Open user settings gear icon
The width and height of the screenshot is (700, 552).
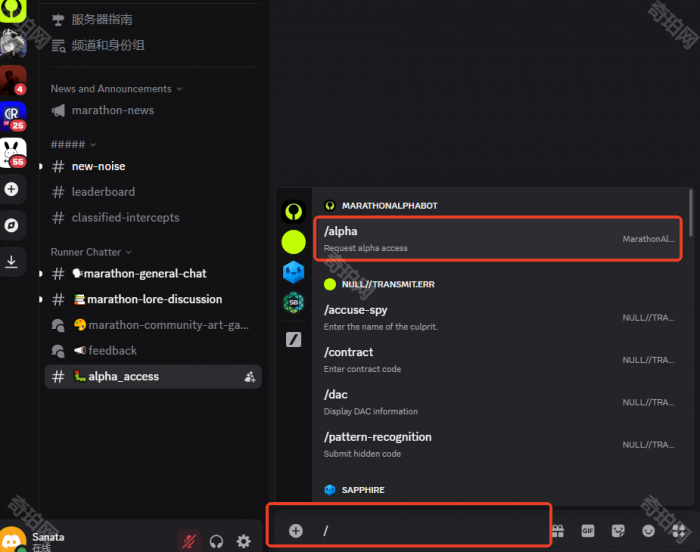(x=244, y=541)
